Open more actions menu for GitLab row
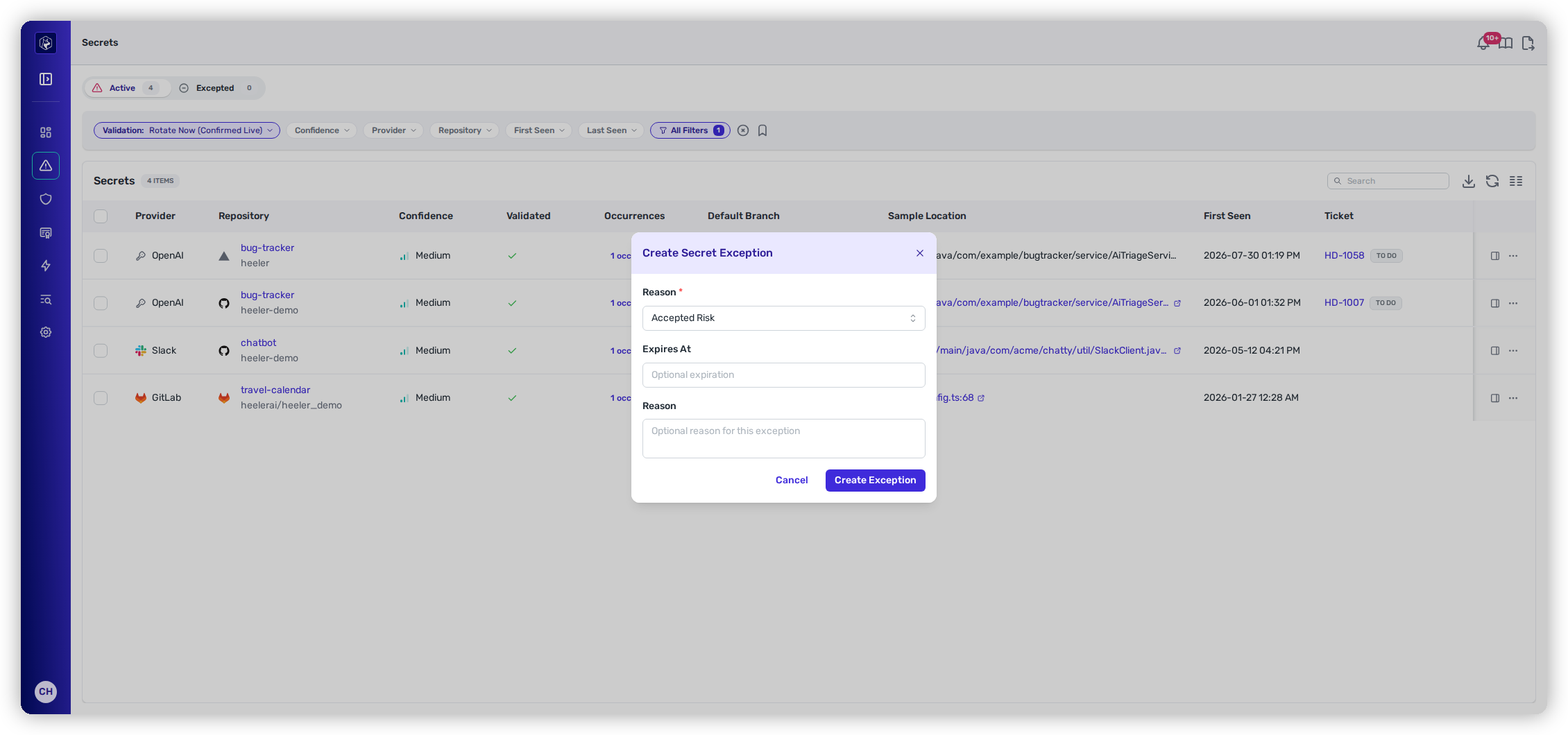The height and width of the screenshot is (735, 1568). (x=1513, y=398)
